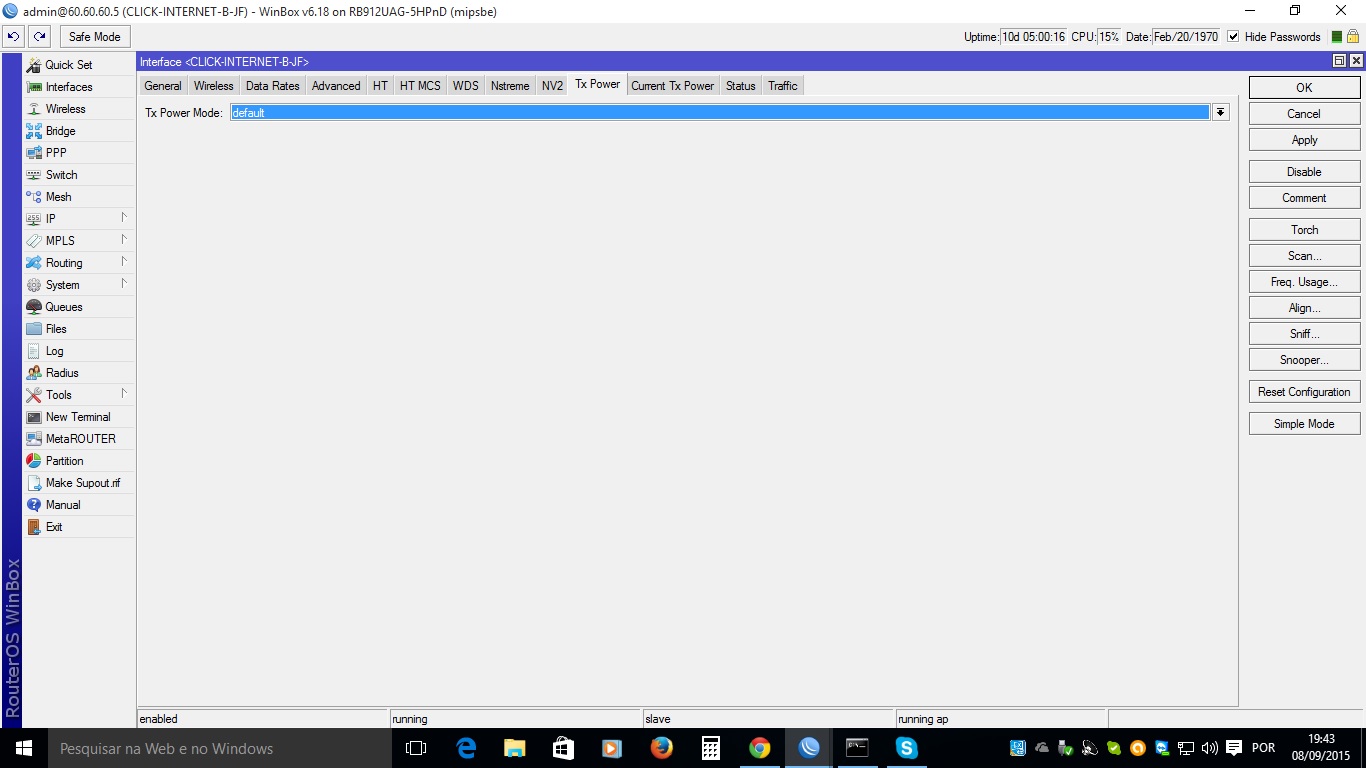Open the Partition menu item
Screen dimensions: 1366x768
click(79, 461)
